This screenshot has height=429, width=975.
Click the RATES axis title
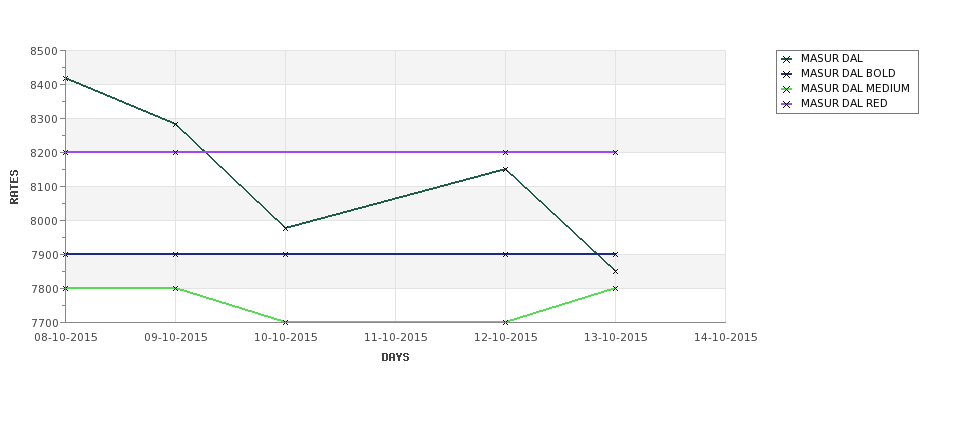pyautogui.click(x=14, y=187)
